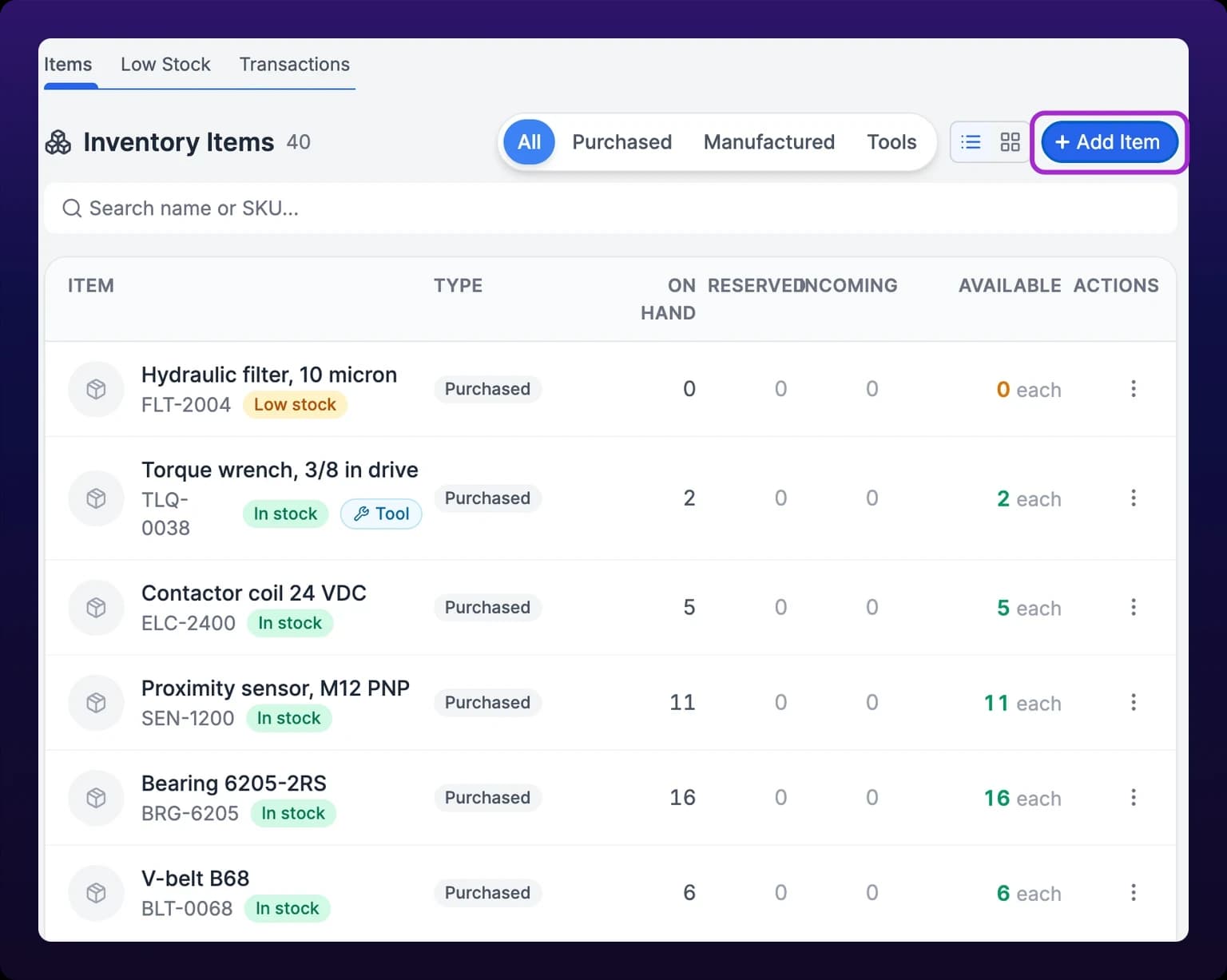
Task: Filter items by Manufactured type
Action: (768, 142)
